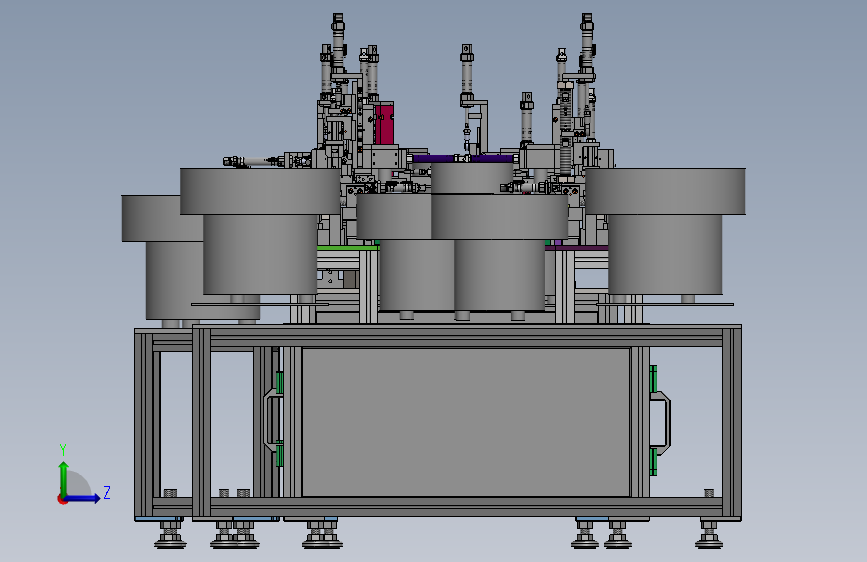Select the large gray front cabinet panel
The width and height of the screenshot is (867, 562).
pyautogui.click(x=466, y=422)
